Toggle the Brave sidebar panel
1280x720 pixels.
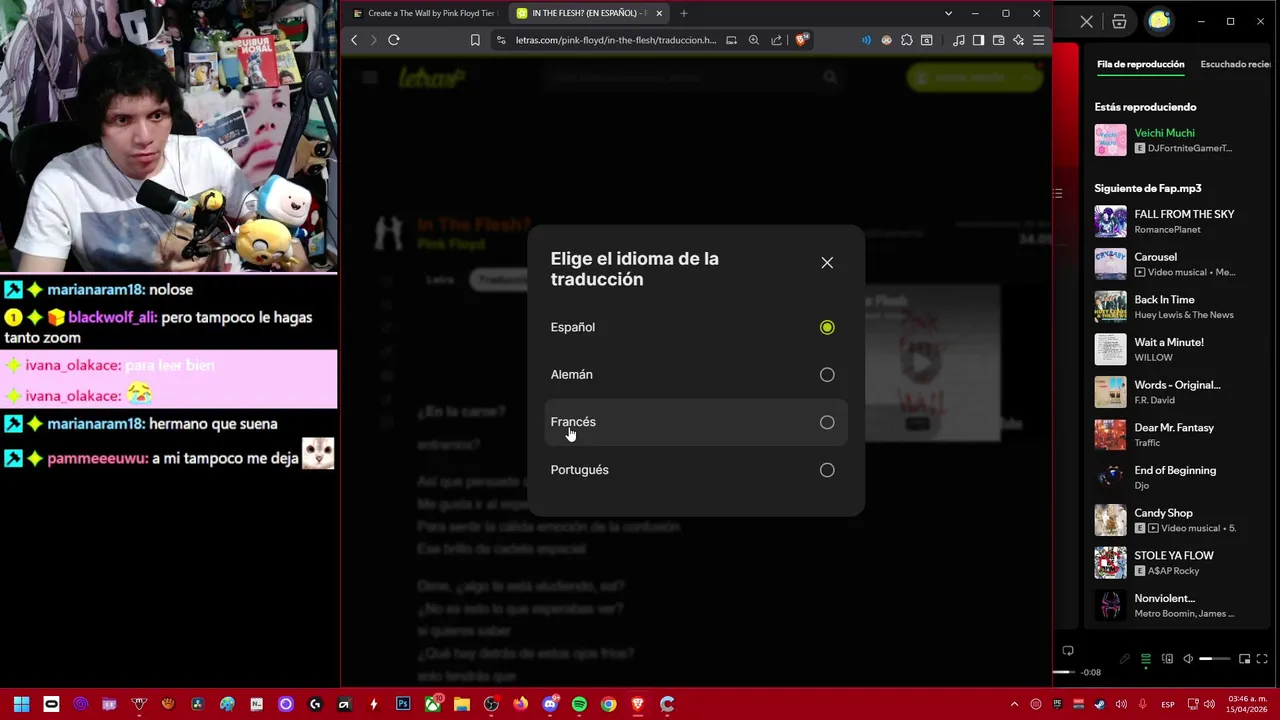coord(979,40)
